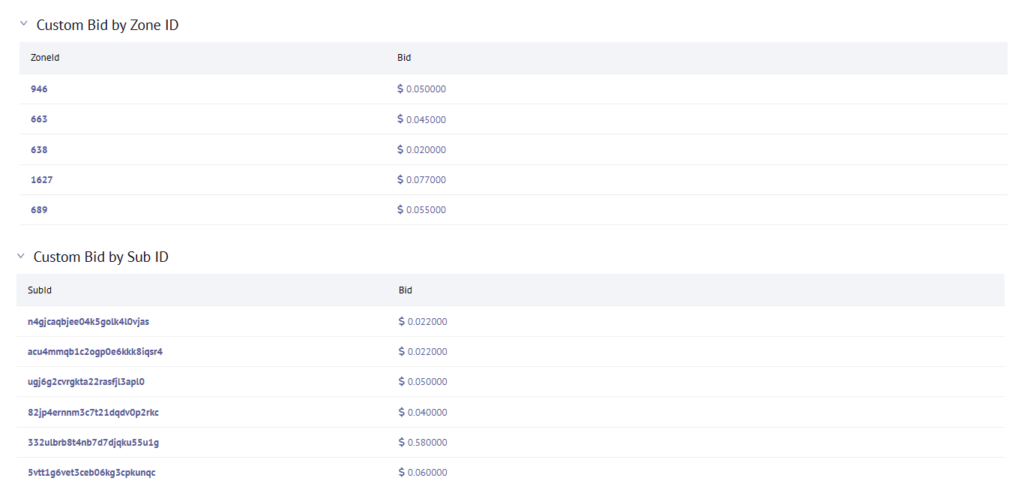Collapse the Custom Bid by Zone ID section

click(x=23, y=24)
